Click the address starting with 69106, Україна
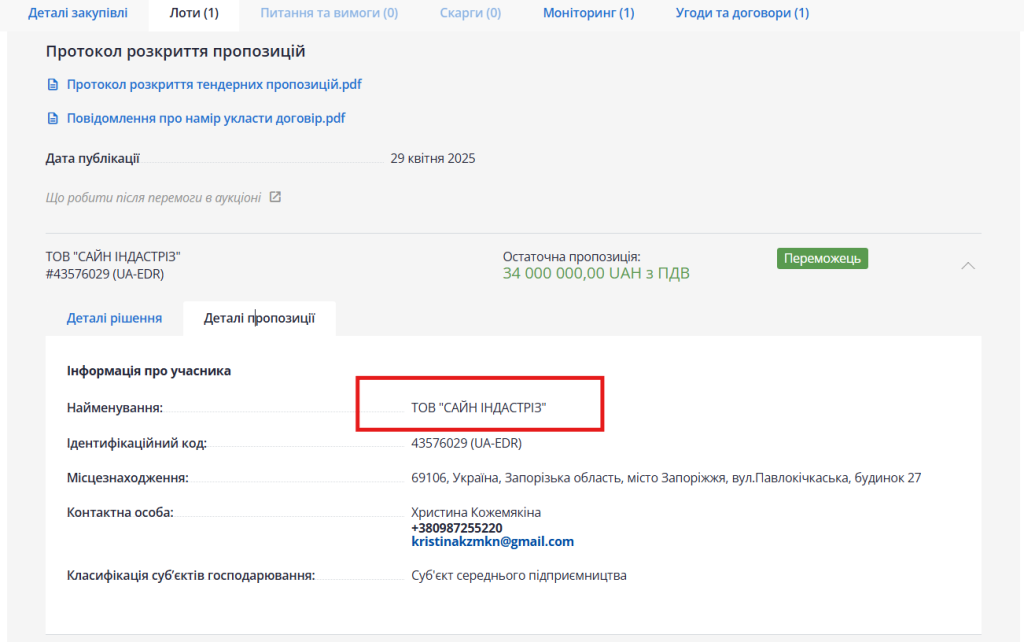This screenshot has width=1024, height=642. coord(666,478)
